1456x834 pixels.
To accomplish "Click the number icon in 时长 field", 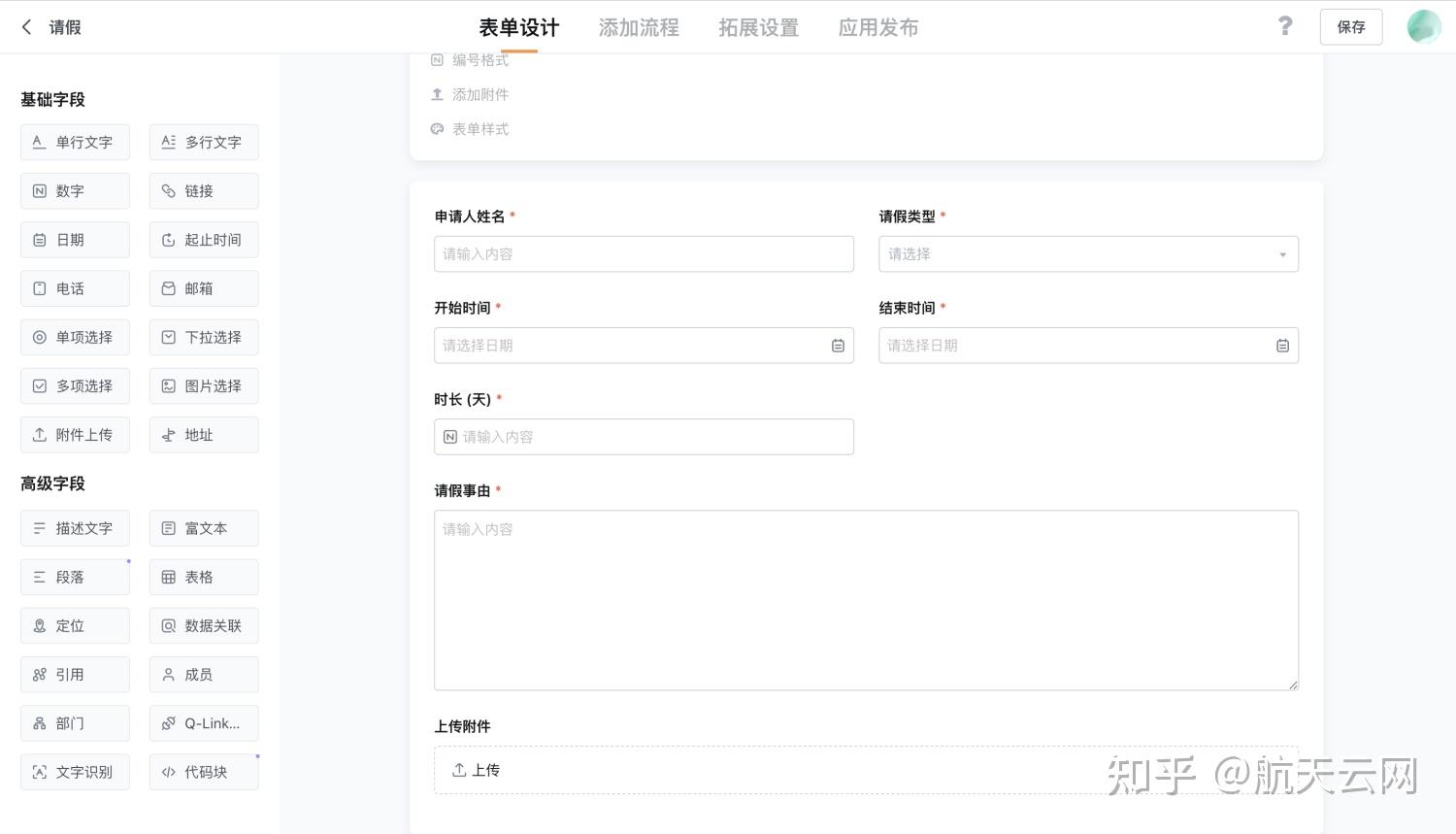I will [x=450, y=437].
